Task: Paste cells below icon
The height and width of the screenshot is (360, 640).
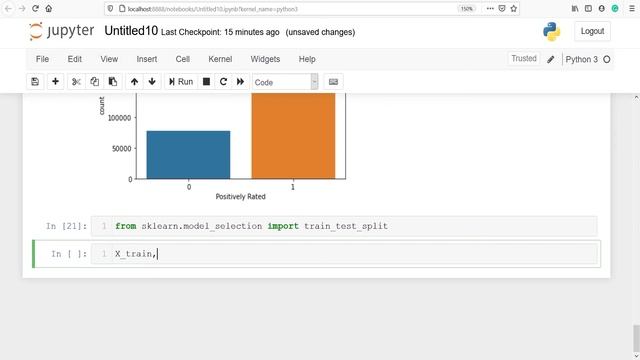Action: click(113, 82)
